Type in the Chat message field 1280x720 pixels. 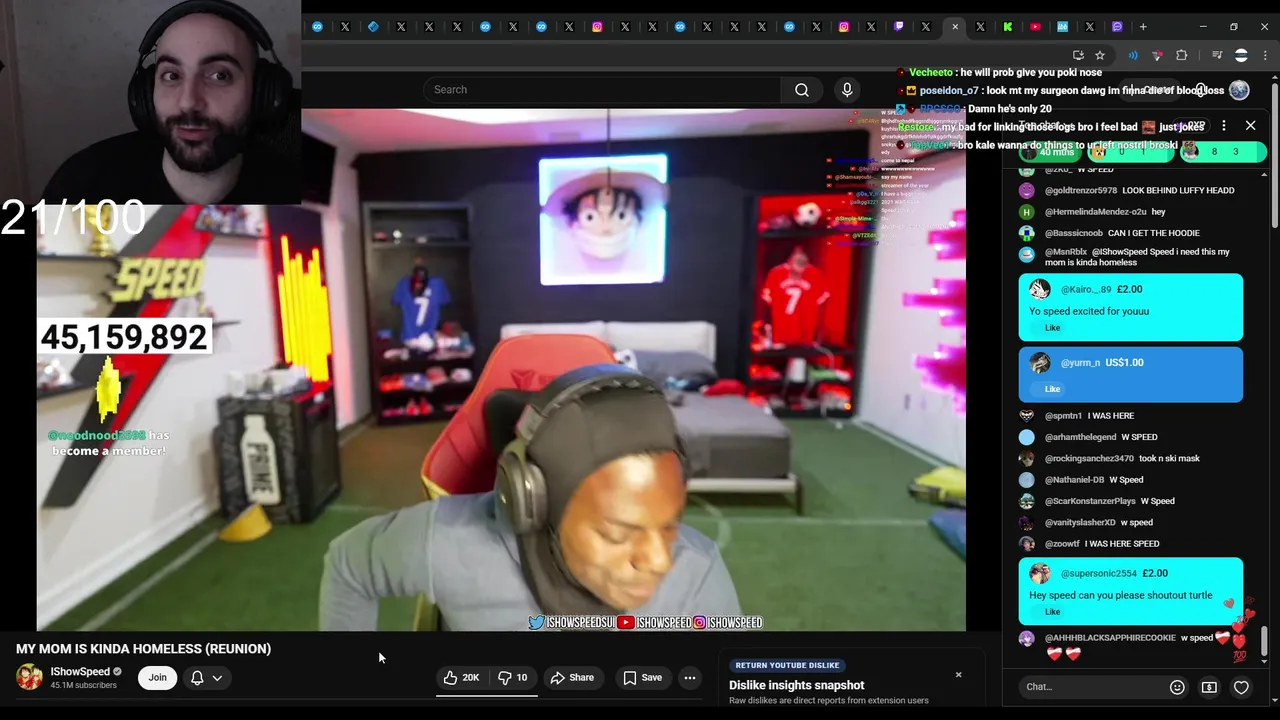tap(1090, 687)
